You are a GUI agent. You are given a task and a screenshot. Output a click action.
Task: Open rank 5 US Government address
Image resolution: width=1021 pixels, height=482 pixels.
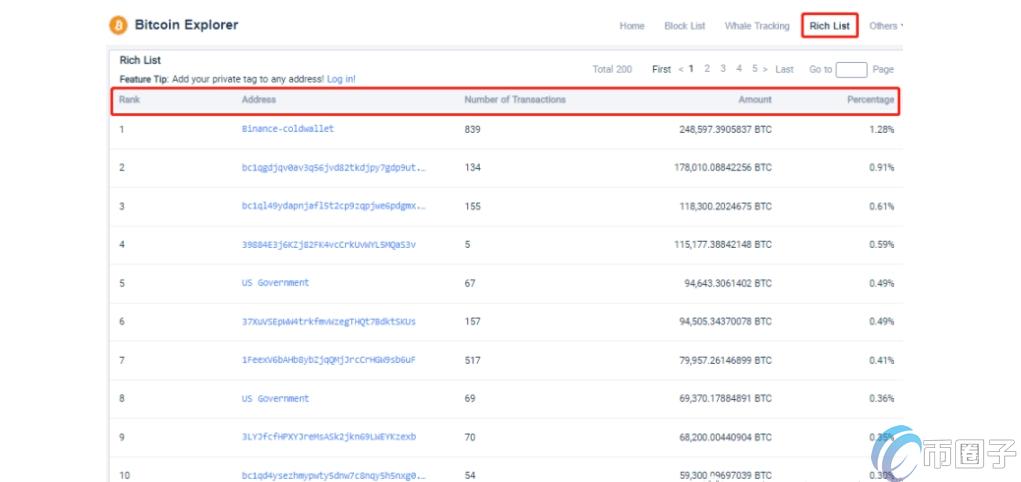pyautogui.click(x=275, y=283)
